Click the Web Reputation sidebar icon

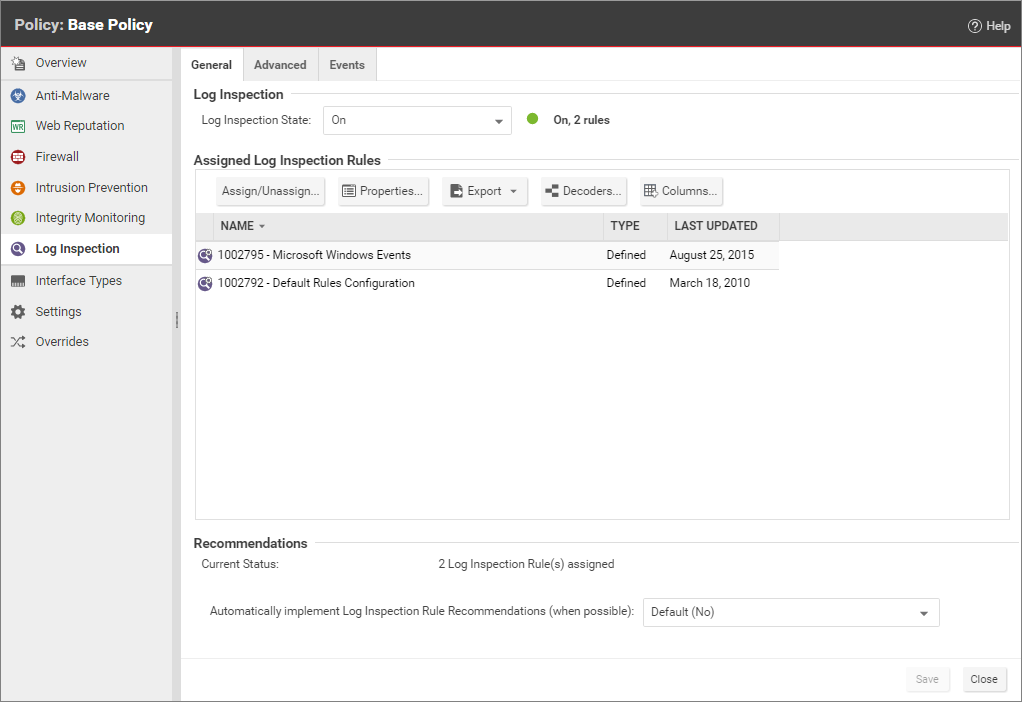tap(18, 126)
